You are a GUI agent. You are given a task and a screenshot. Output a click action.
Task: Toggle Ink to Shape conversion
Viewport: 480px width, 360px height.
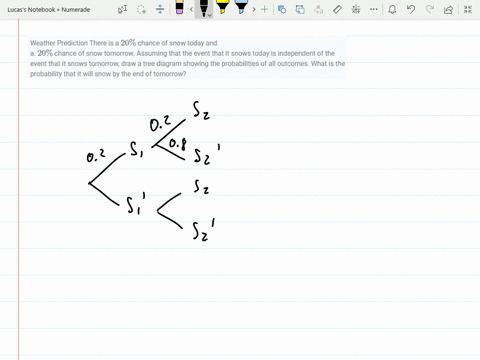point(300,9)
